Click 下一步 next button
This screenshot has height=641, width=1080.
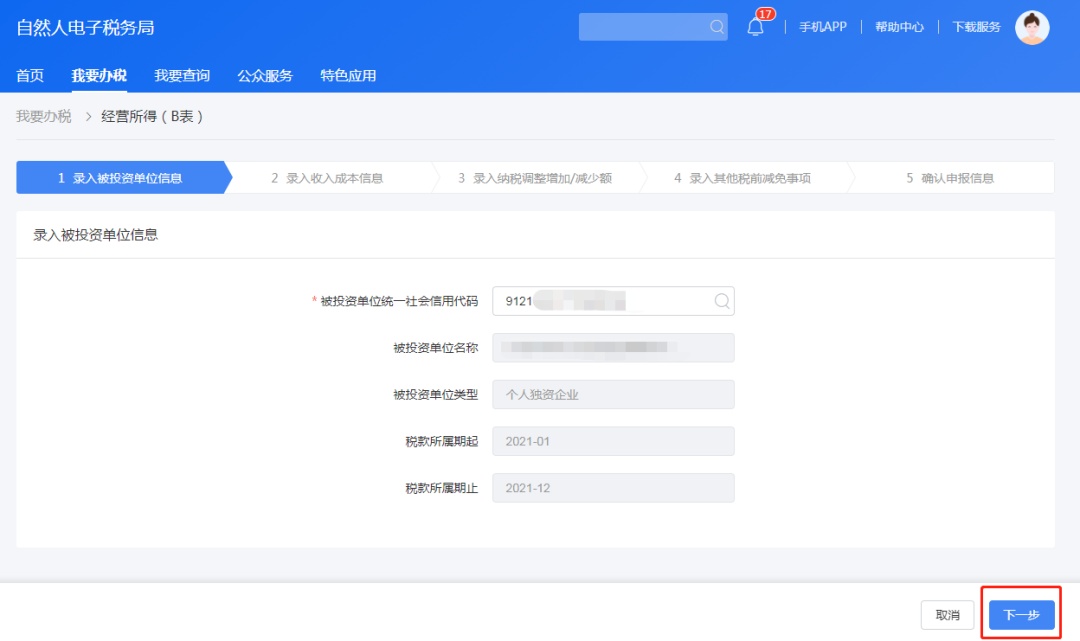click(x=1021, y=615)
